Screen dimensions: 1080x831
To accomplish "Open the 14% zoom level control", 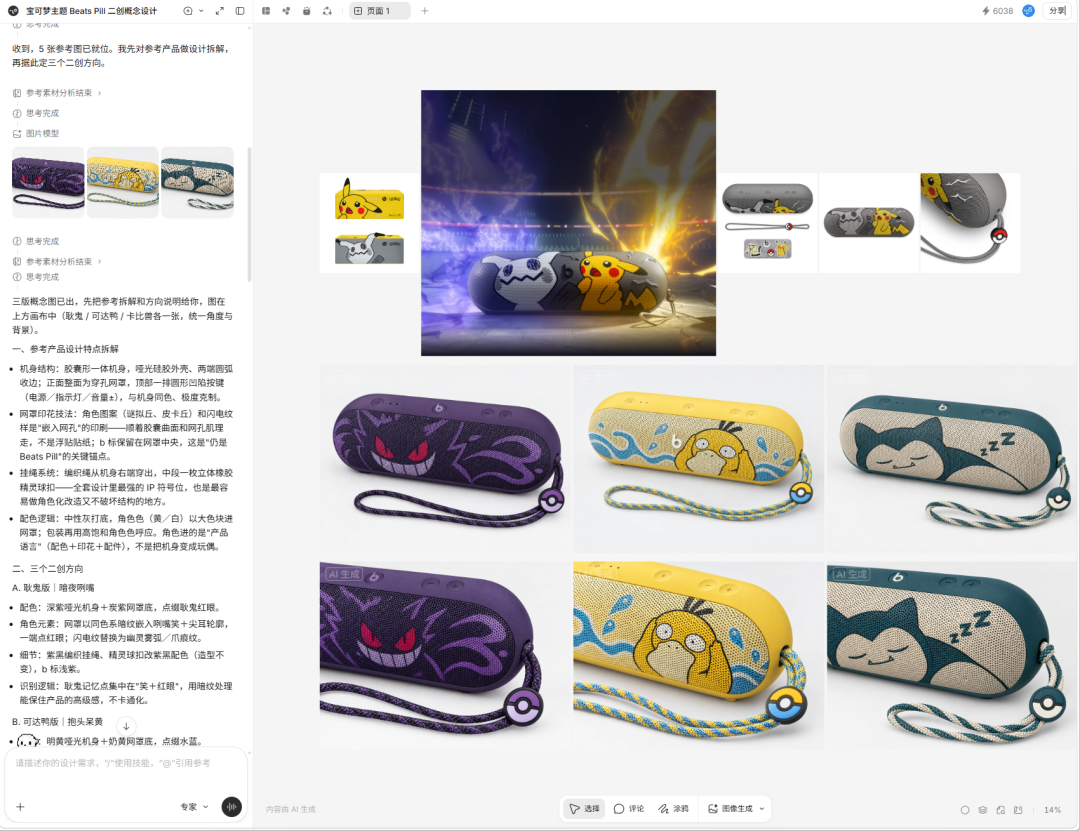I will pos(1052,810).
